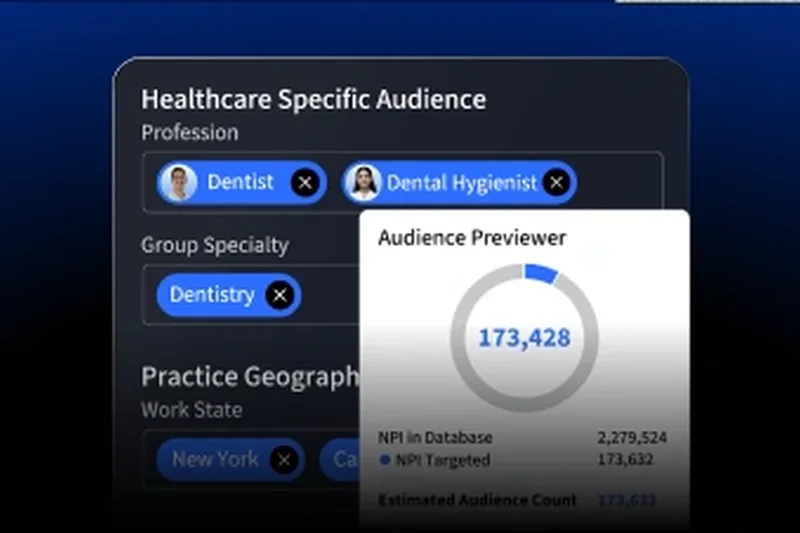Image resolution: width=800 pixels, height=533 pixels.
Task: Remove the Dentist profession chip
Action: click(x=306, y=183)
